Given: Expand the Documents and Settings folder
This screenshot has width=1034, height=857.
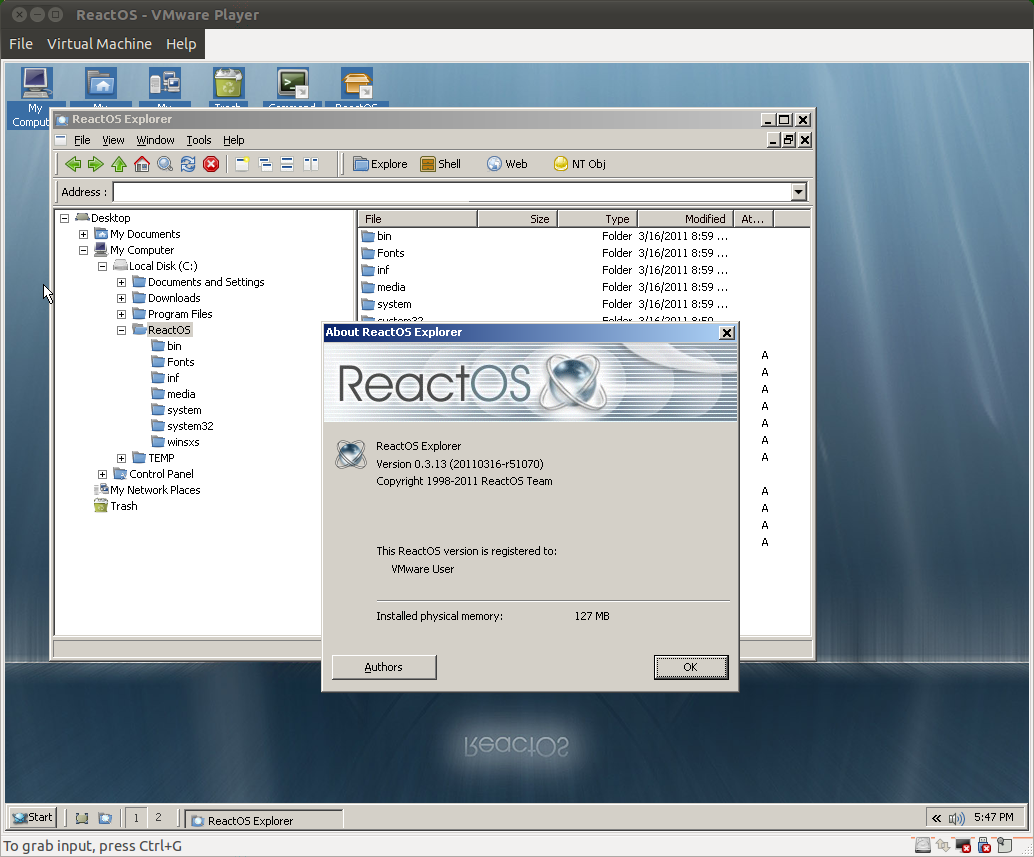Looking at the screenshot, I should coord(121,282).
